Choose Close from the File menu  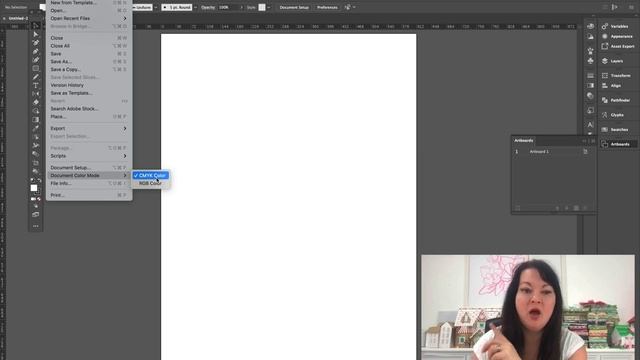[x=89, y=38]
